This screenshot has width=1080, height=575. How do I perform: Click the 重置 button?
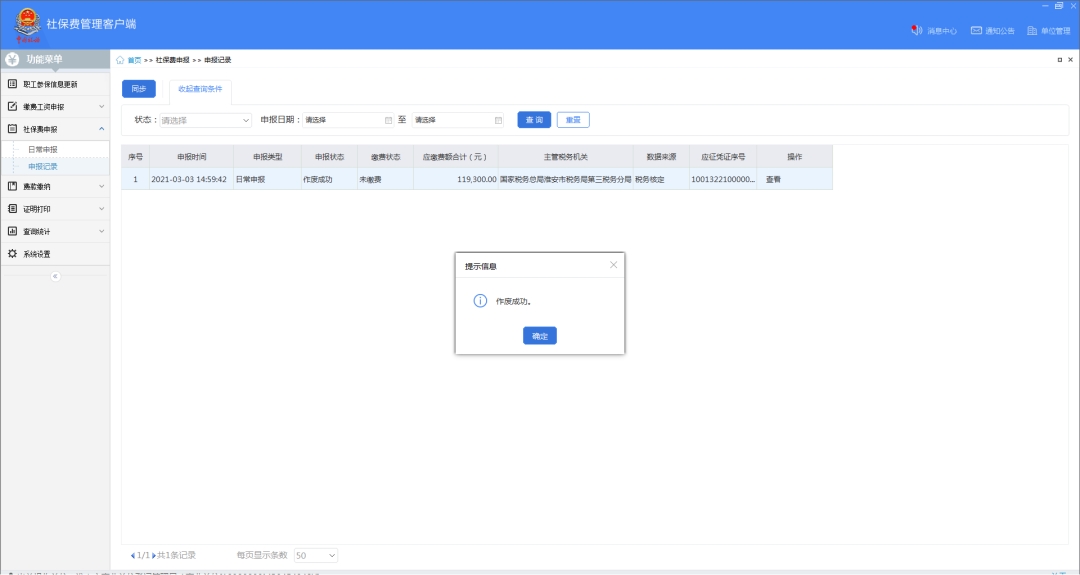click(x=573, y=120)
